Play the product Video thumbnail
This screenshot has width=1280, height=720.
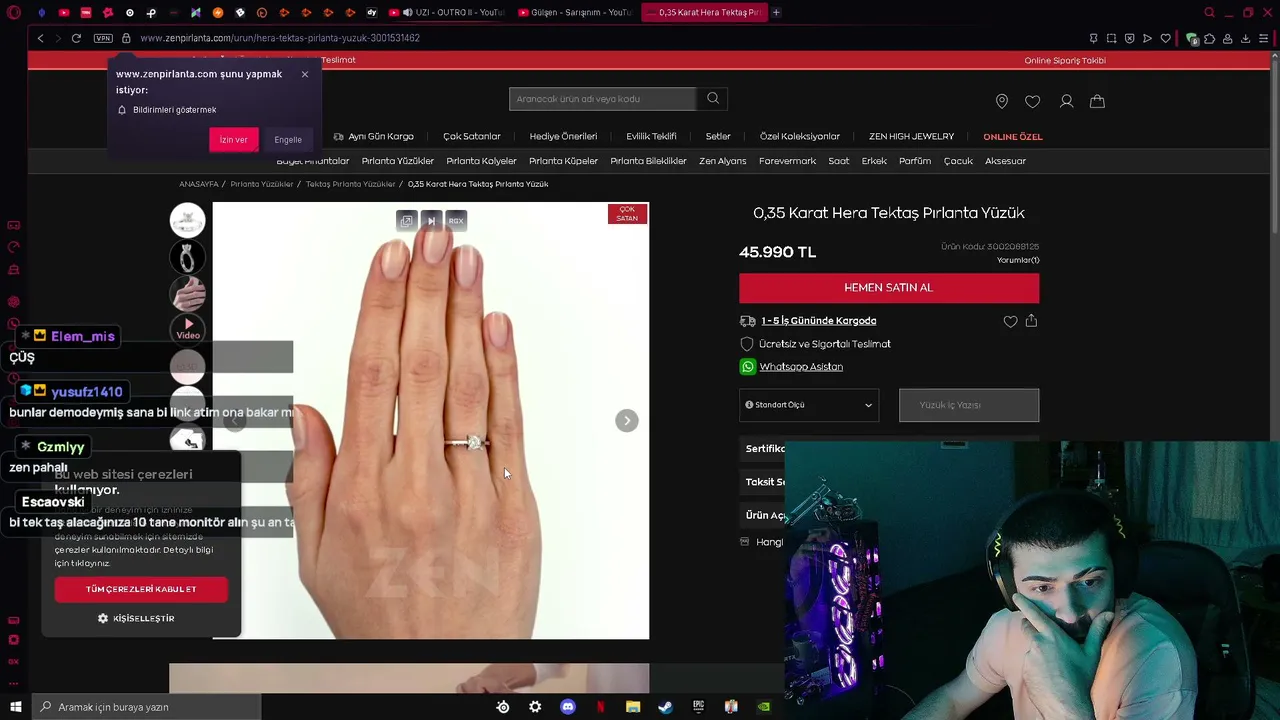click(x=187, y=329)
